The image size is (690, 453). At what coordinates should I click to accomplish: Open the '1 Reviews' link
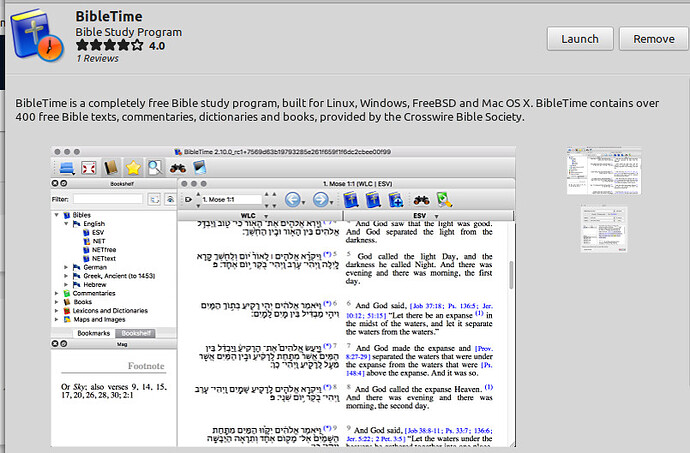pos(97,59)
